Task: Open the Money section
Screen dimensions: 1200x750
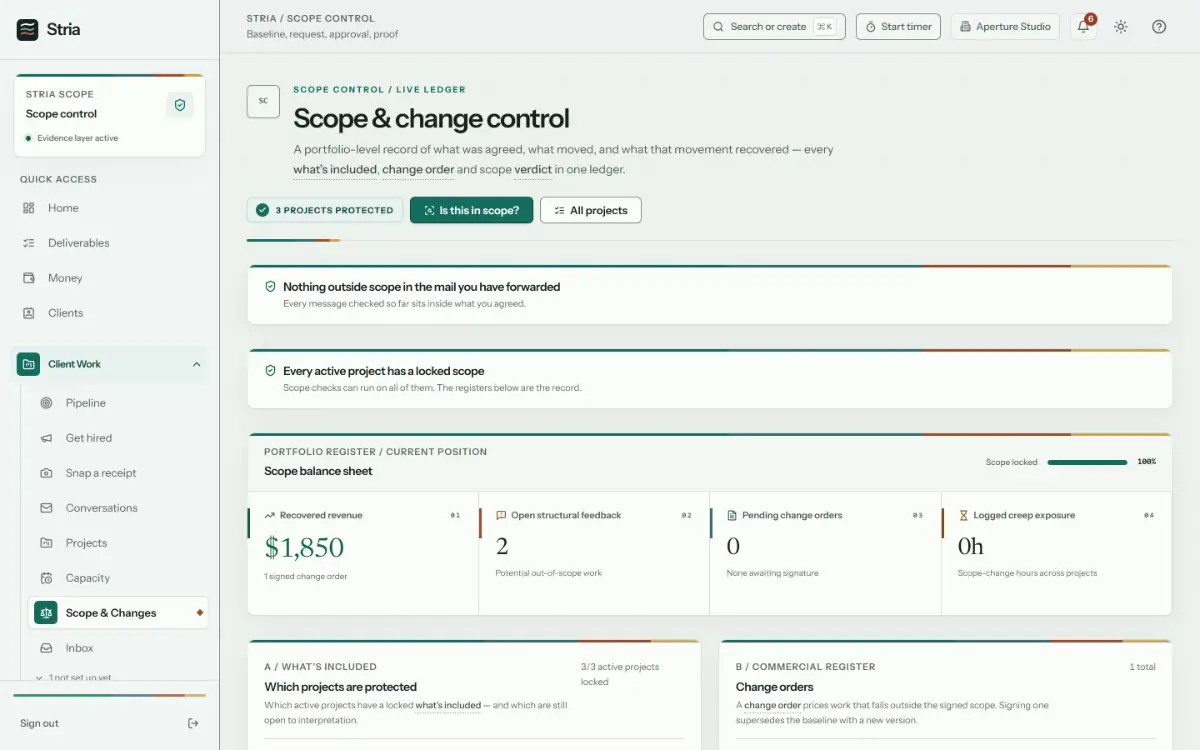Action: [65, 278]
